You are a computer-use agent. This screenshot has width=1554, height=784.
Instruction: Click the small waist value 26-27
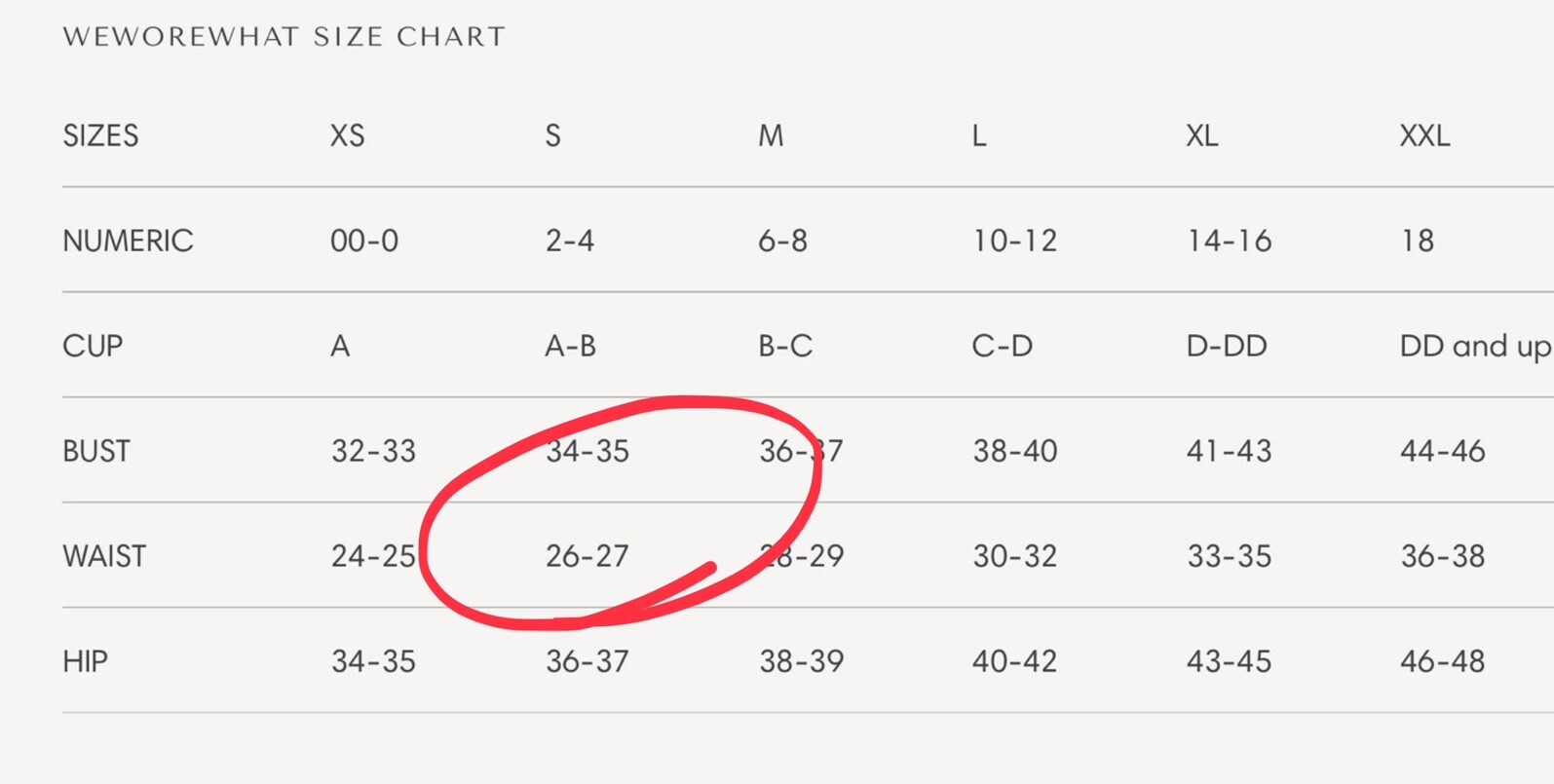pos(587,556)
